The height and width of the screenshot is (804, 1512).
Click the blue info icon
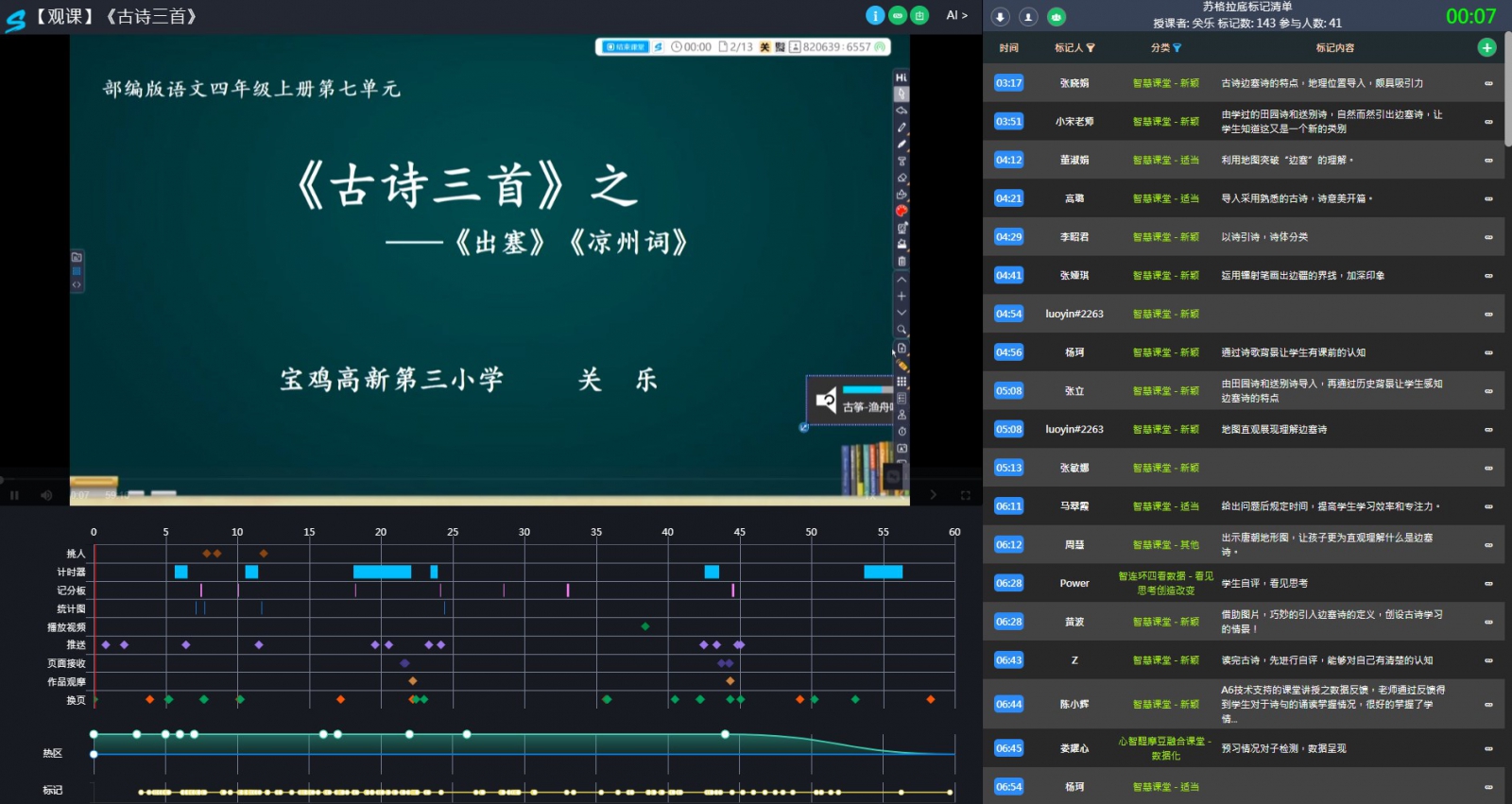tap(875, 15)
